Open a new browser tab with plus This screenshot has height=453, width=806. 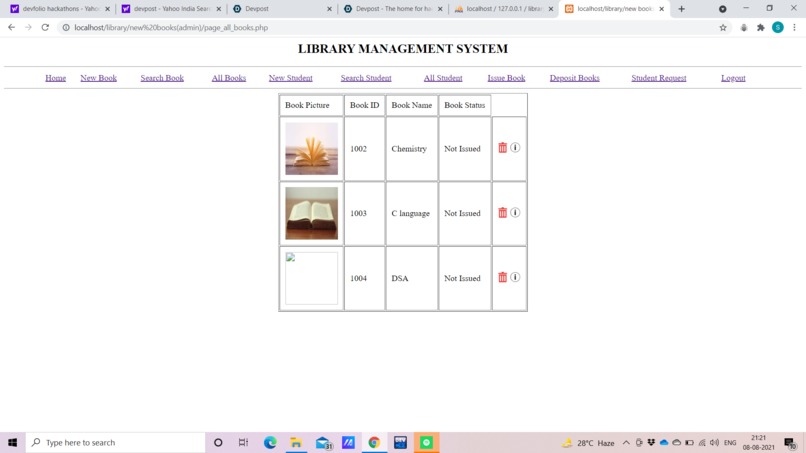click(x=681, y=9)
